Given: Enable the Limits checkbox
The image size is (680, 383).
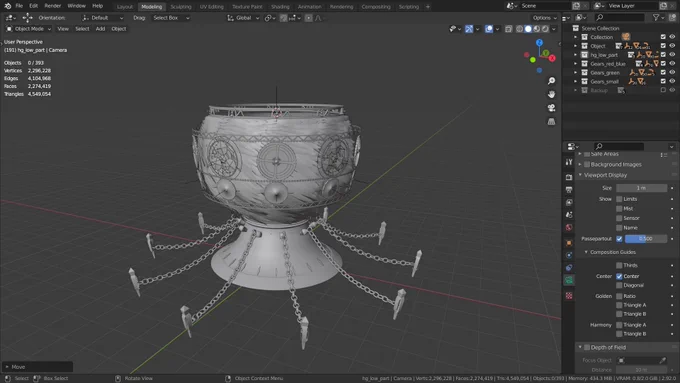Looking at the screenshot, I should 619,199.
